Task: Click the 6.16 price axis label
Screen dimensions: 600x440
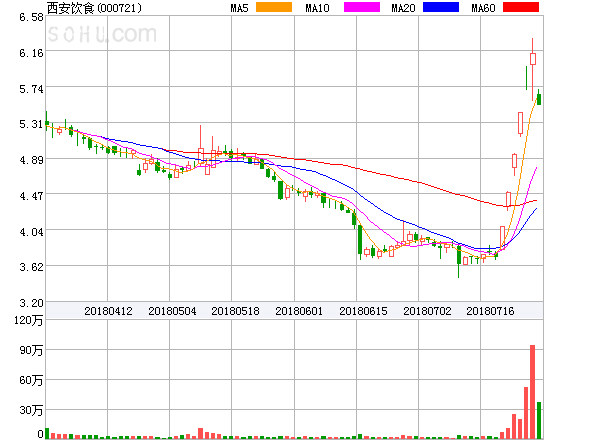Action: [31, 53]
